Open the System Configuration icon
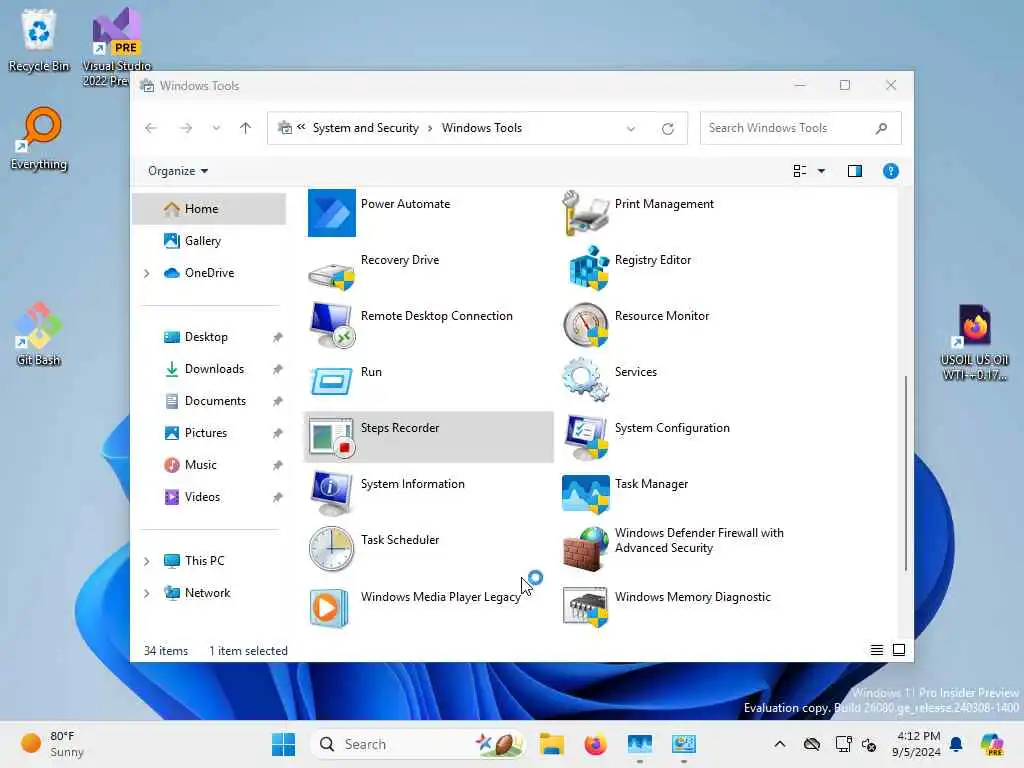This screenshot has height=768, width=1024. click(585, 437)
